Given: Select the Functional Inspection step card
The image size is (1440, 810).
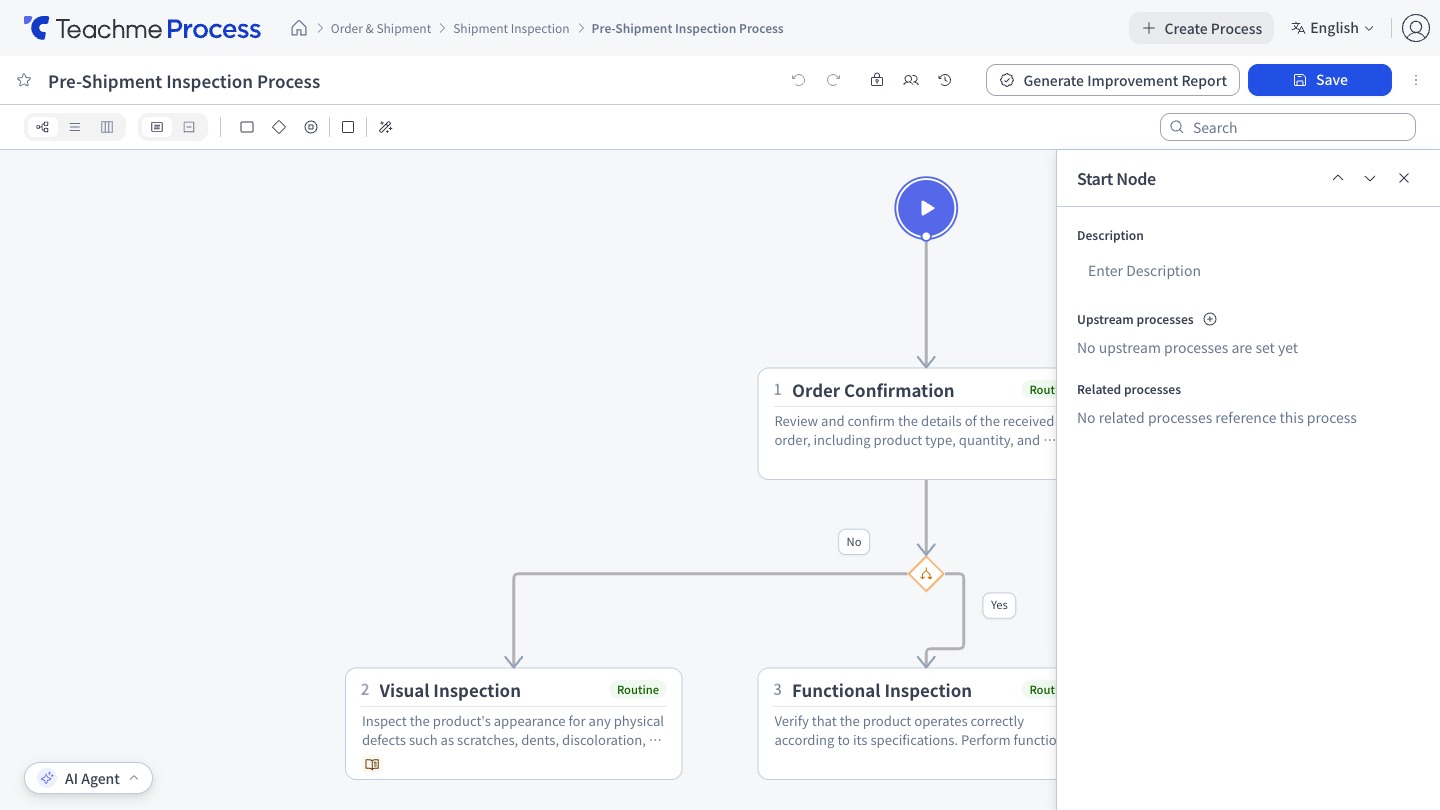Looking at the screenshot, I should click(x=907, y=724).
